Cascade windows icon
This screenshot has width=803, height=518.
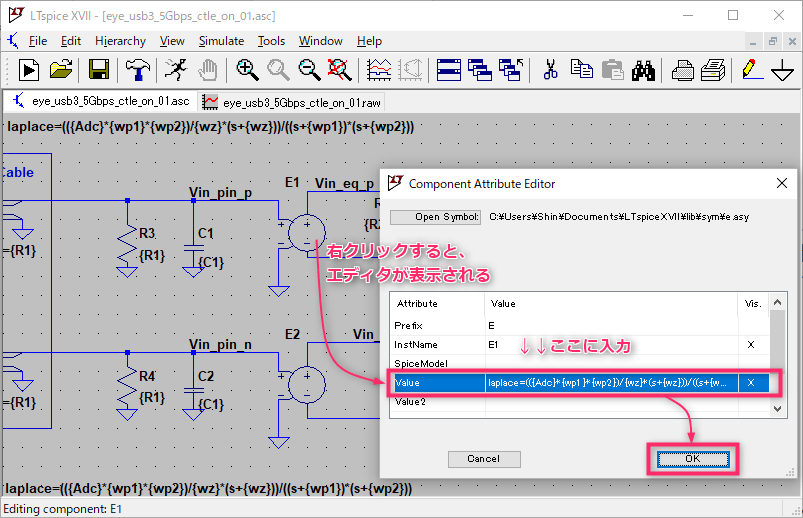click(480, 70)
